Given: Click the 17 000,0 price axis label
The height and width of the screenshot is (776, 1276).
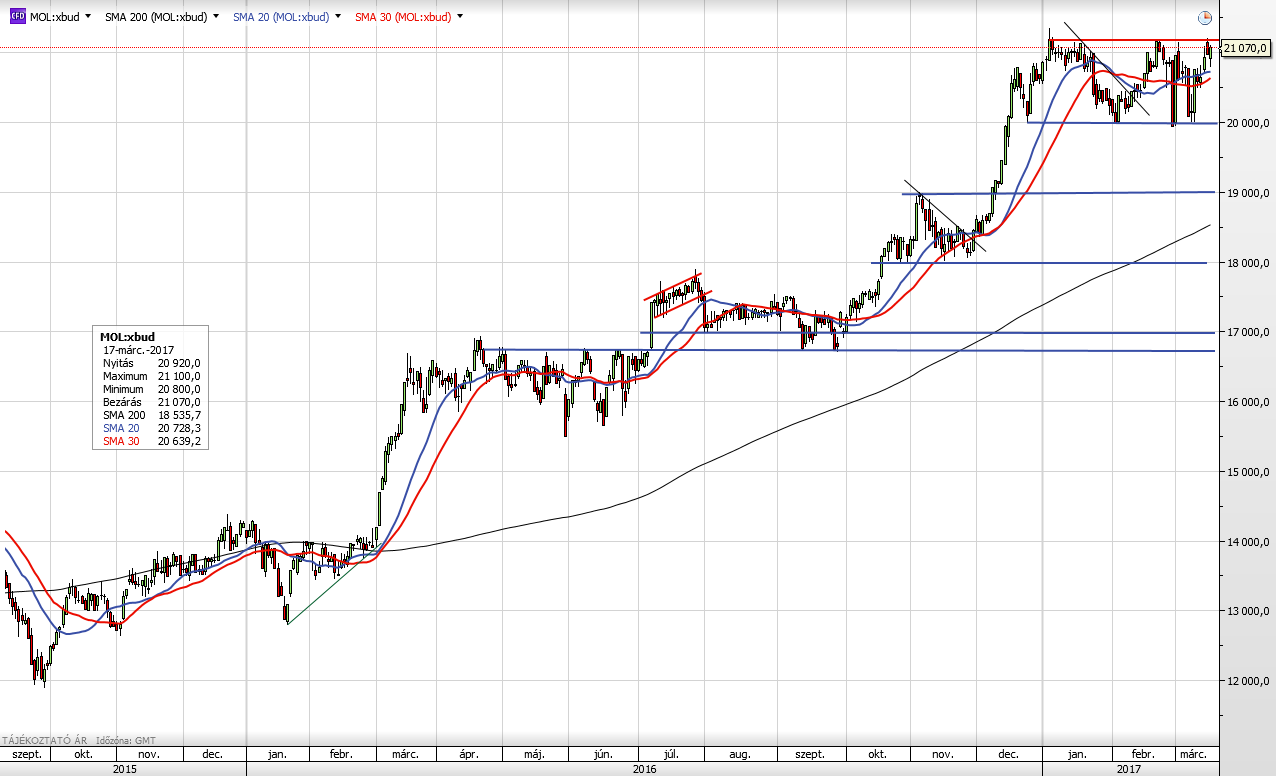Looking at the screenshot, I should [1246, 332].
